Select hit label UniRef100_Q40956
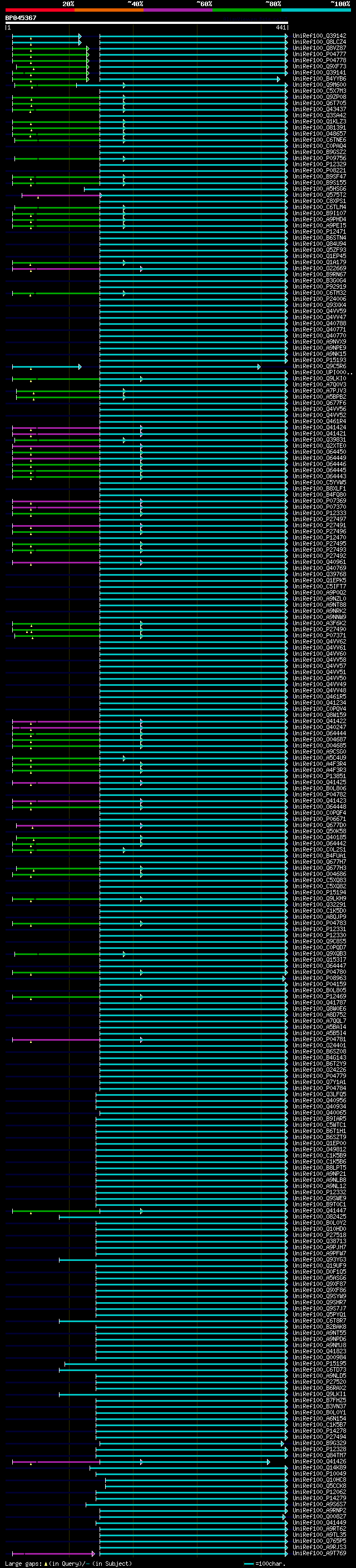Screen dimensions: 356x1568 coord(319,1101)
